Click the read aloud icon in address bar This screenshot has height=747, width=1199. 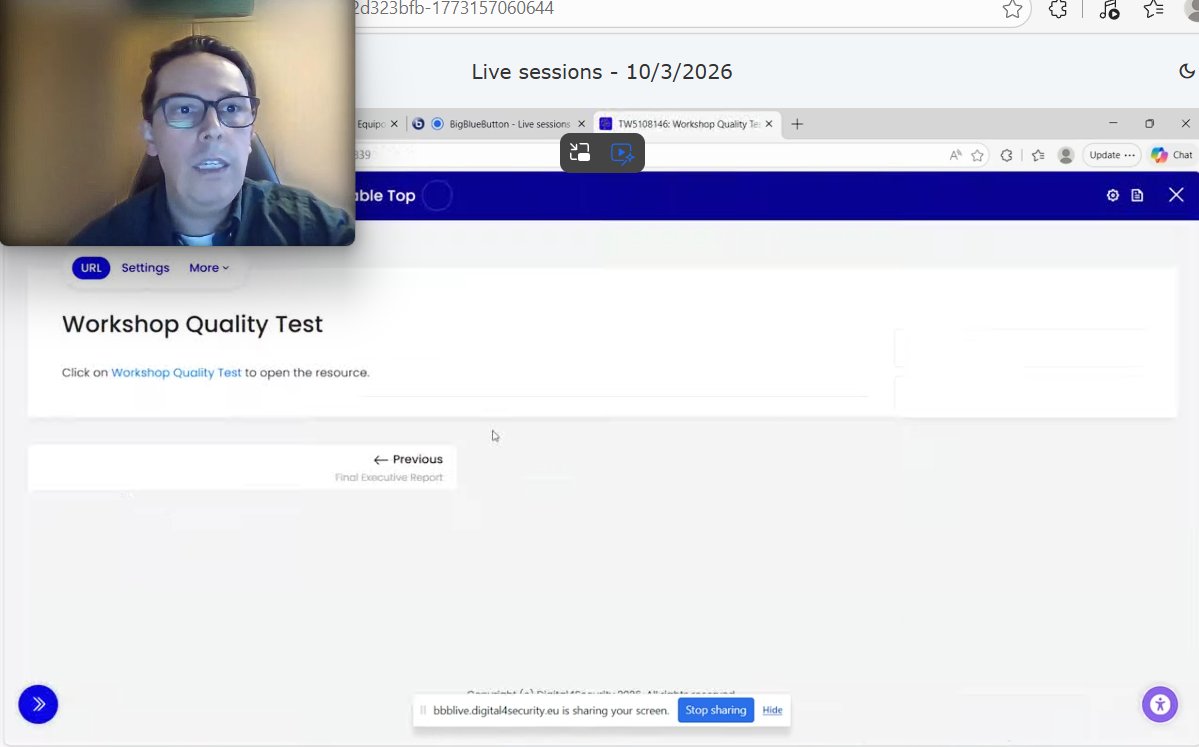pyautogui.click(x=955, y=155)
